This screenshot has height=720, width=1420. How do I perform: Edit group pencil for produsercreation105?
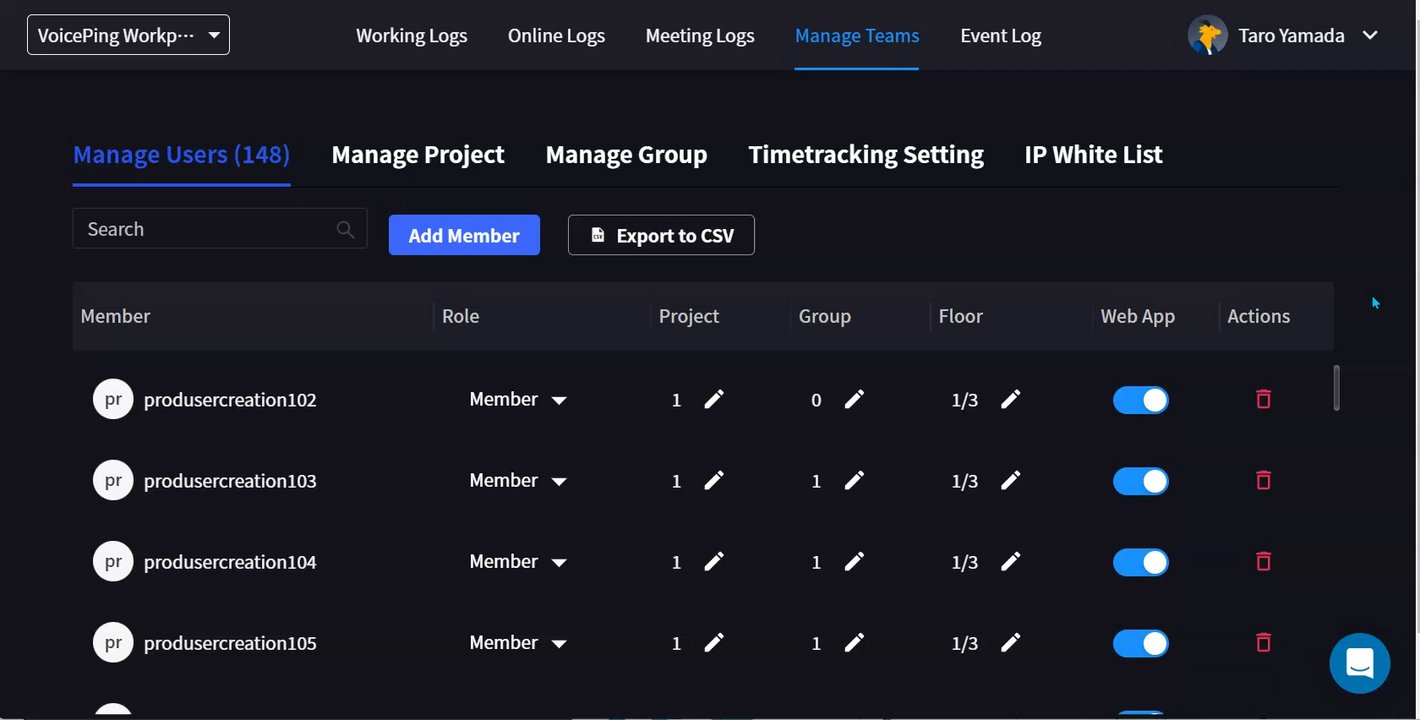pos(853,642)
